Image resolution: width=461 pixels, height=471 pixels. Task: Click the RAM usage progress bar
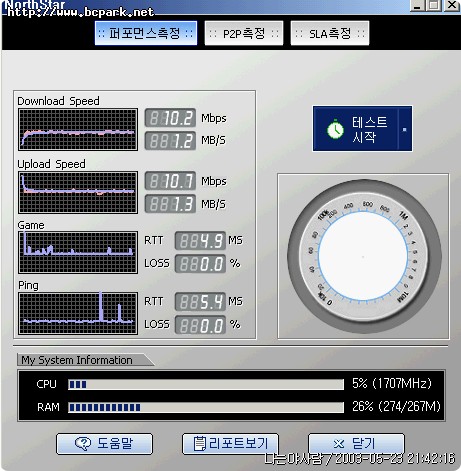click(206, 407)
